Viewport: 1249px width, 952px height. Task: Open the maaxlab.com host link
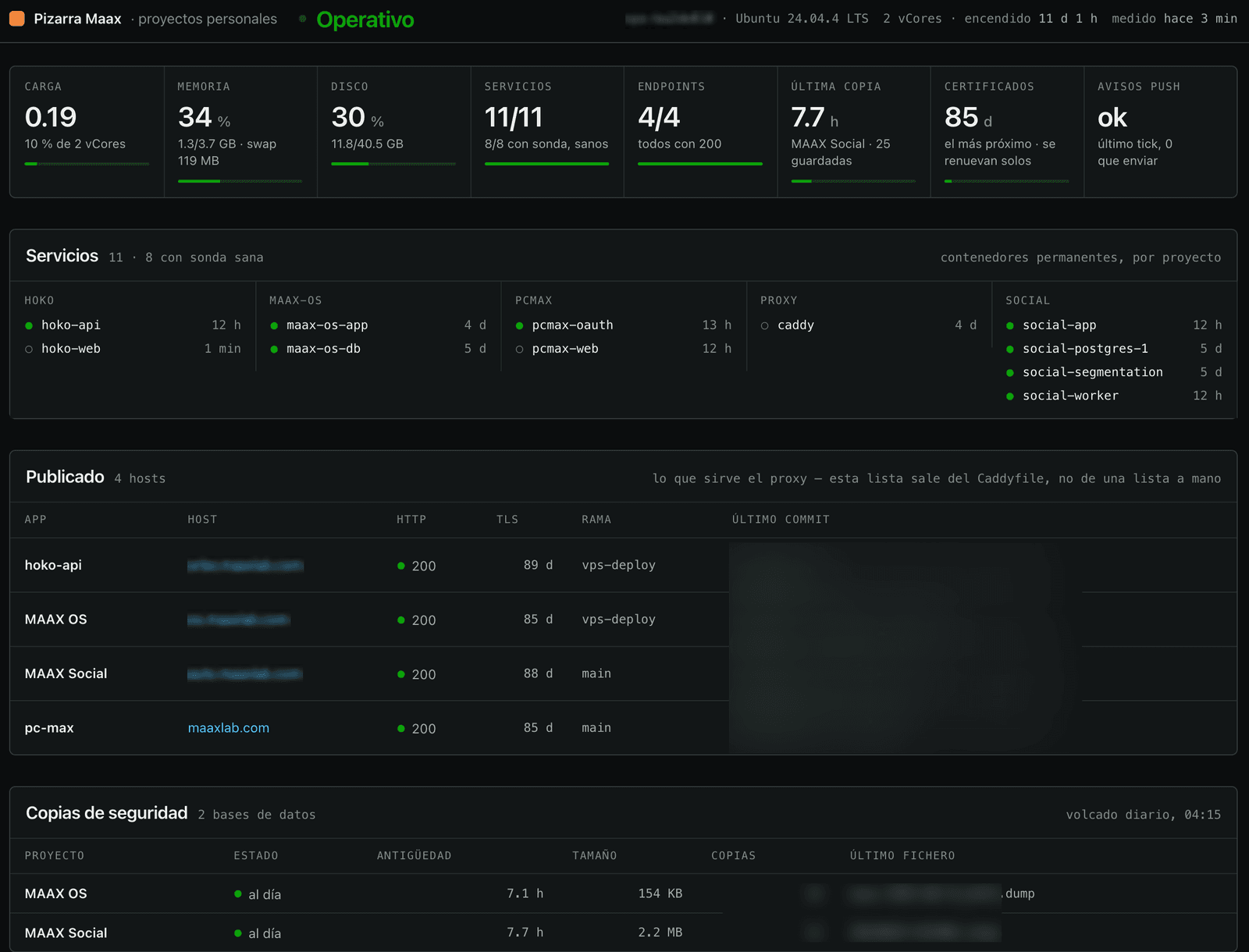[229, 728]
